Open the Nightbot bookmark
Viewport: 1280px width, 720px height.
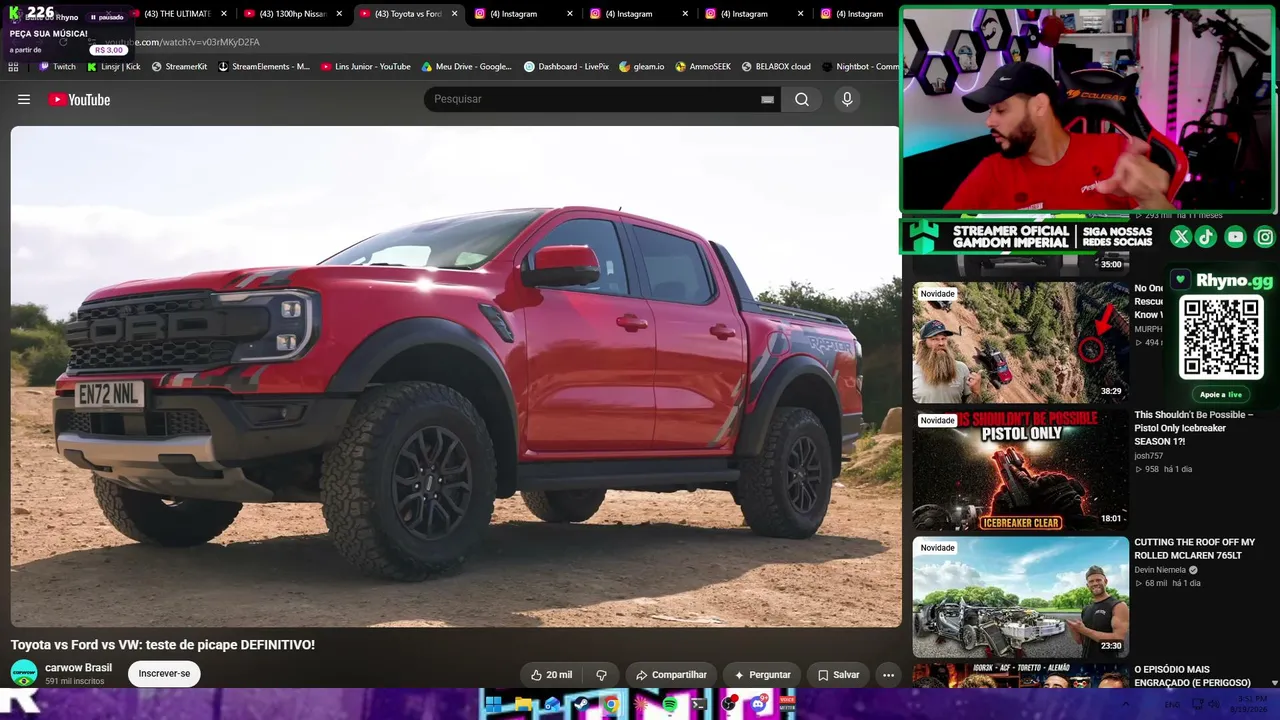click(x=860, y=67)
